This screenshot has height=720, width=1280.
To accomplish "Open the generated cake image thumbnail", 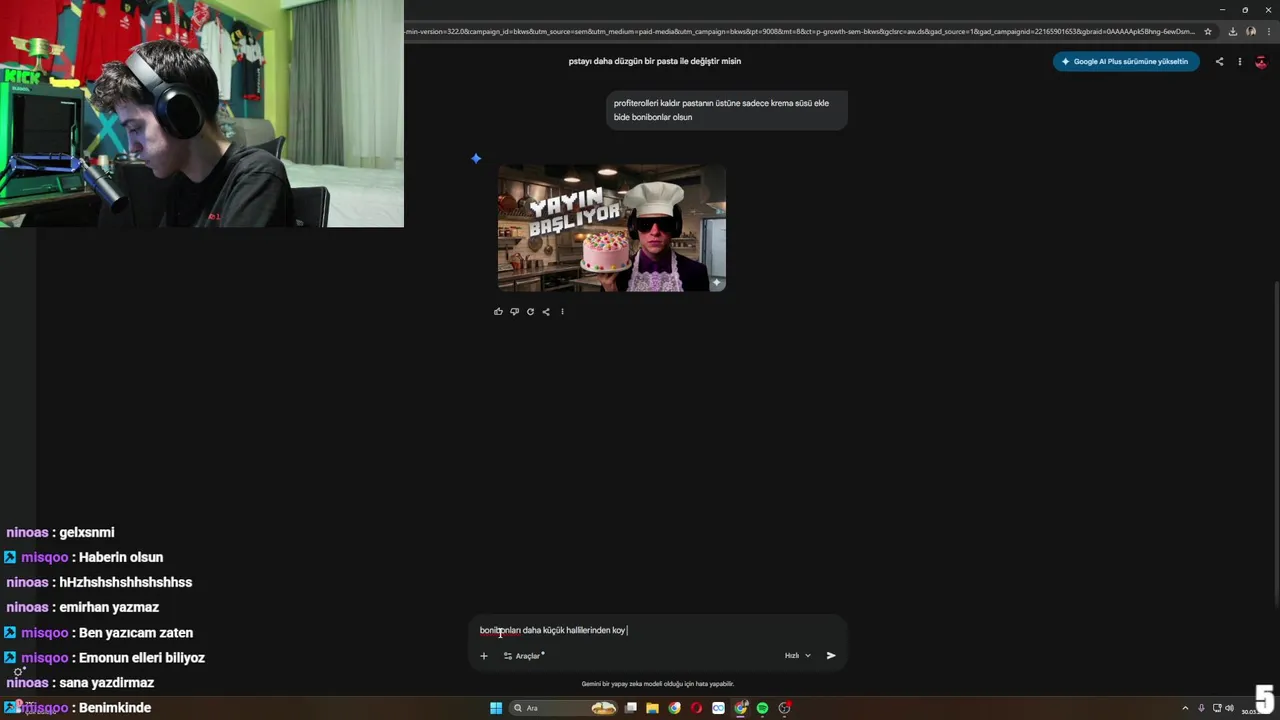I will 612,228.
